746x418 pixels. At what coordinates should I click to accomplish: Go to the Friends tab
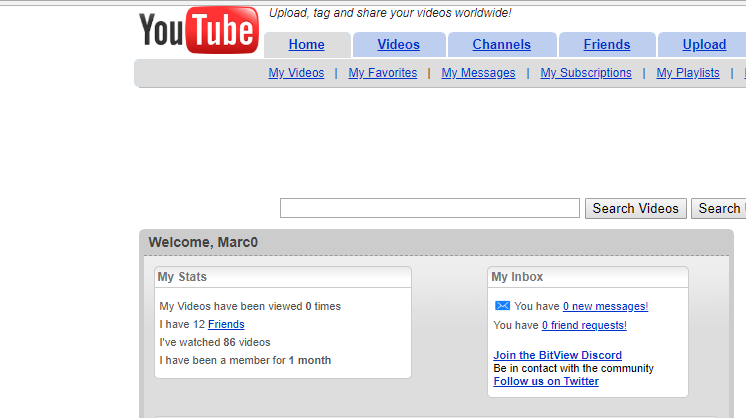(x=607, y=45)
